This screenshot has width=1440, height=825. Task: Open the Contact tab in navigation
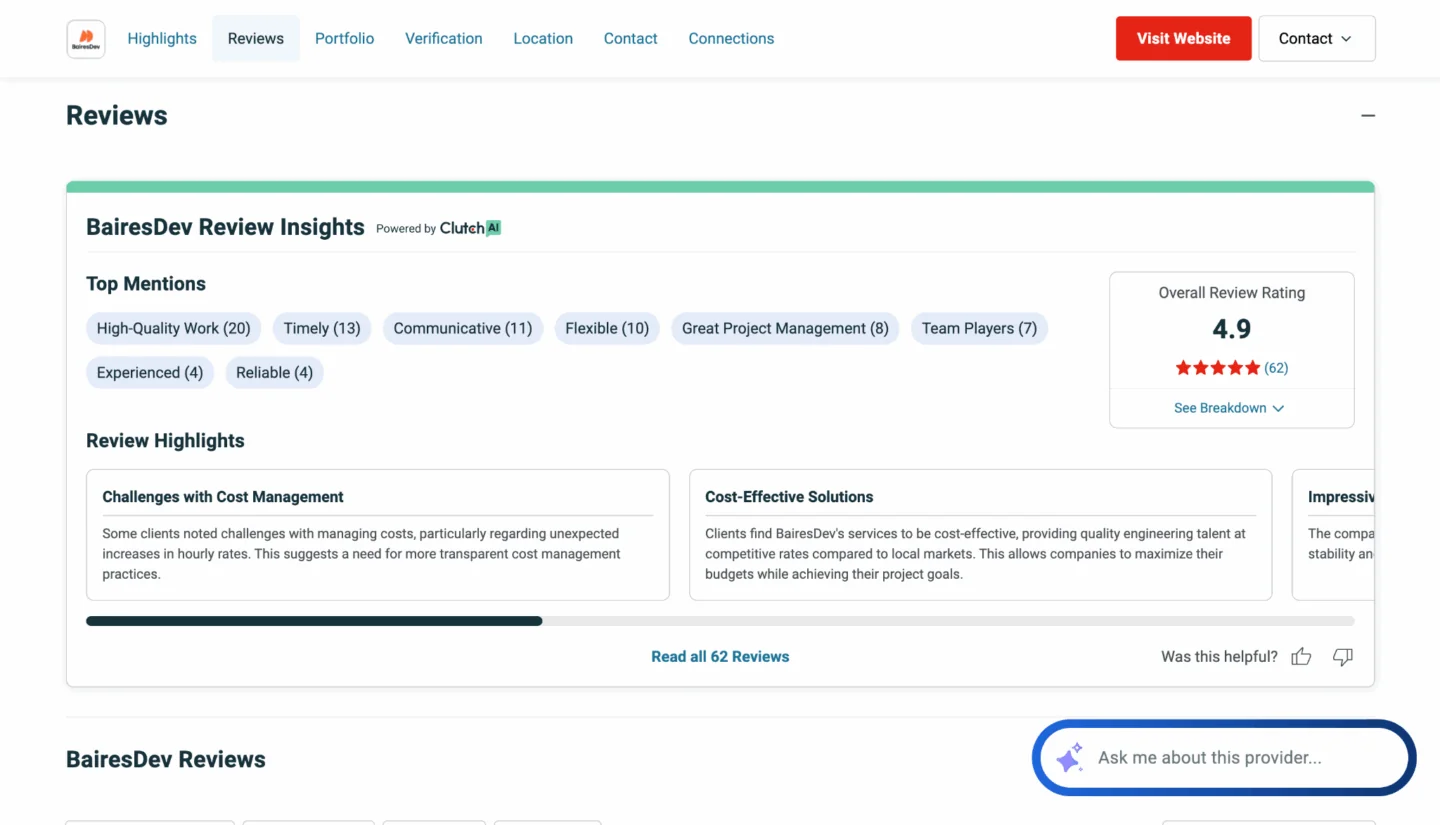(631, 38)
